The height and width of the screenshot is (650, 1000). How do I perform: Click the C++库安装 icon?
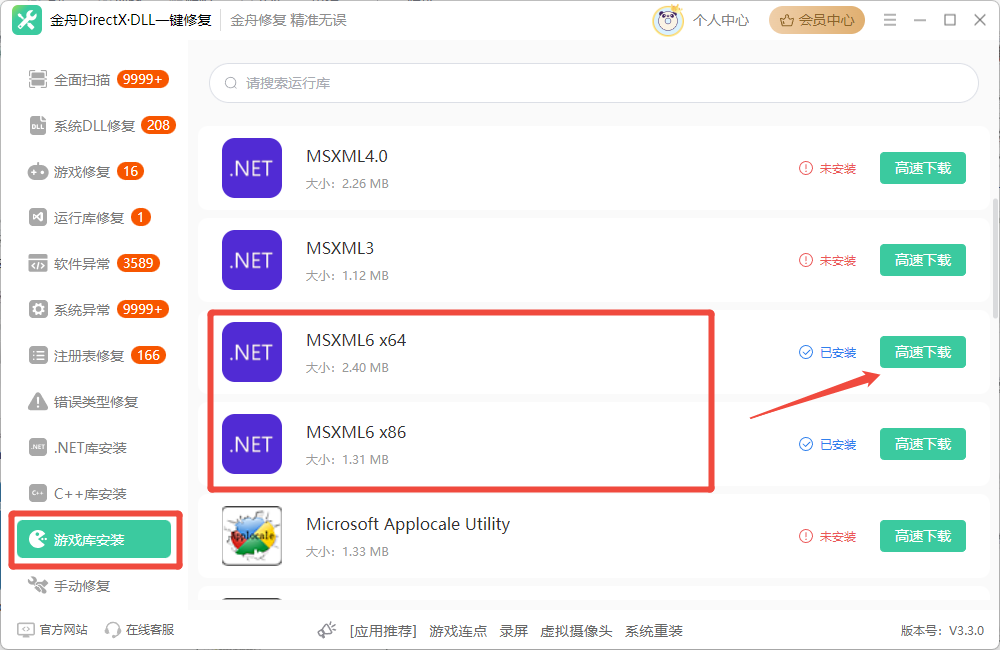click(x=38, y=493)
